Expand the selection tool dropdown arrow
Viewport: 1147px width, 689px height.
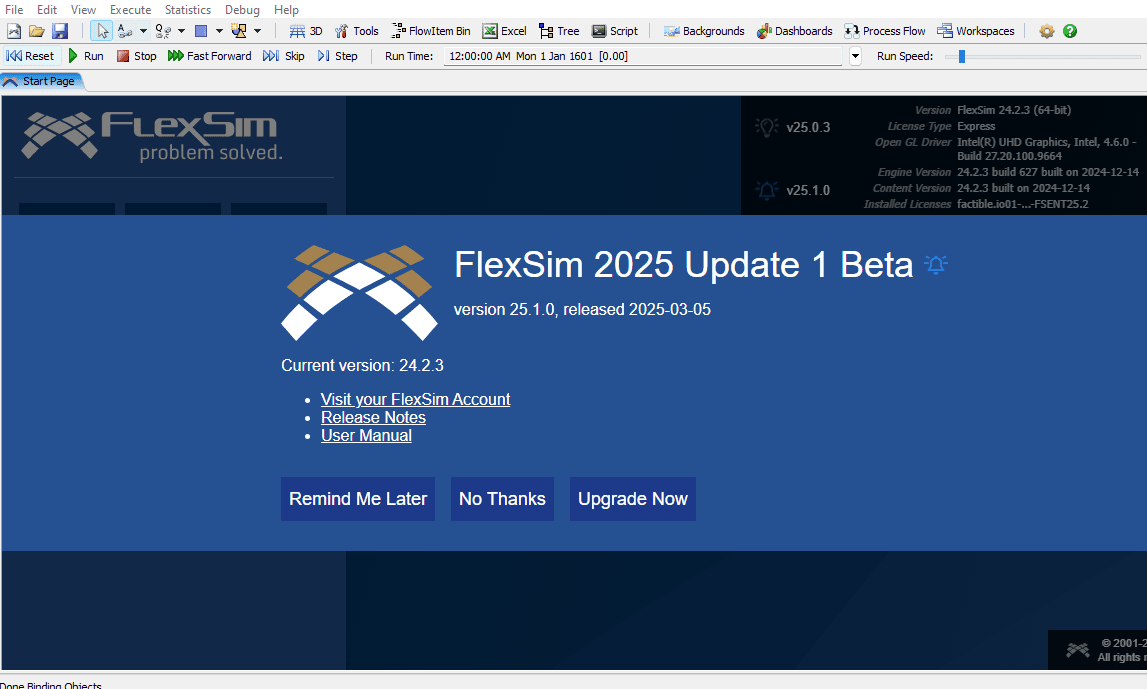(x=219, y=31)
